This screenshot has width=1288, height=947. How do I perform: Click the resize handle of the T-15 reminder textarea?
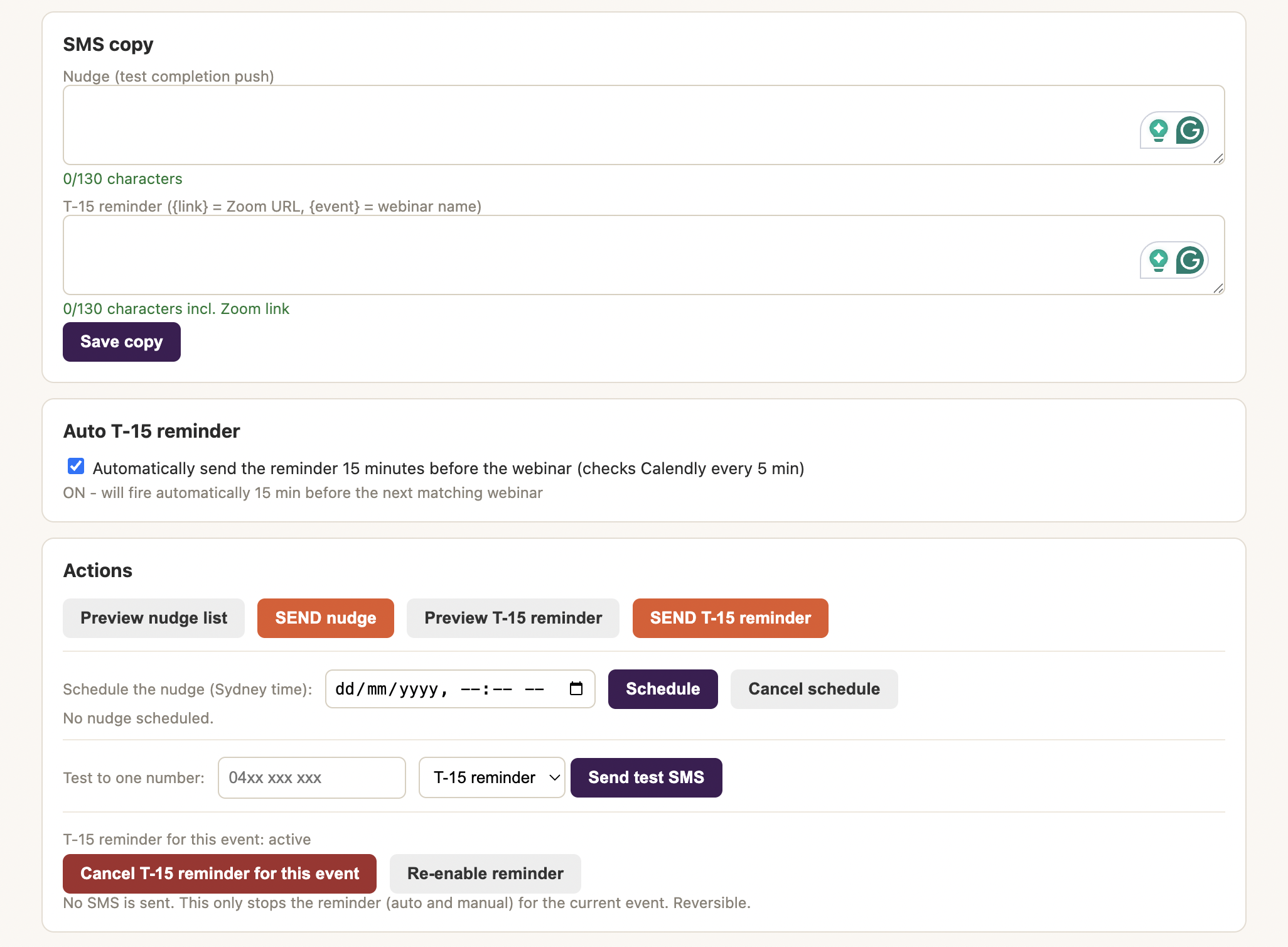[x=1218, y=289]
